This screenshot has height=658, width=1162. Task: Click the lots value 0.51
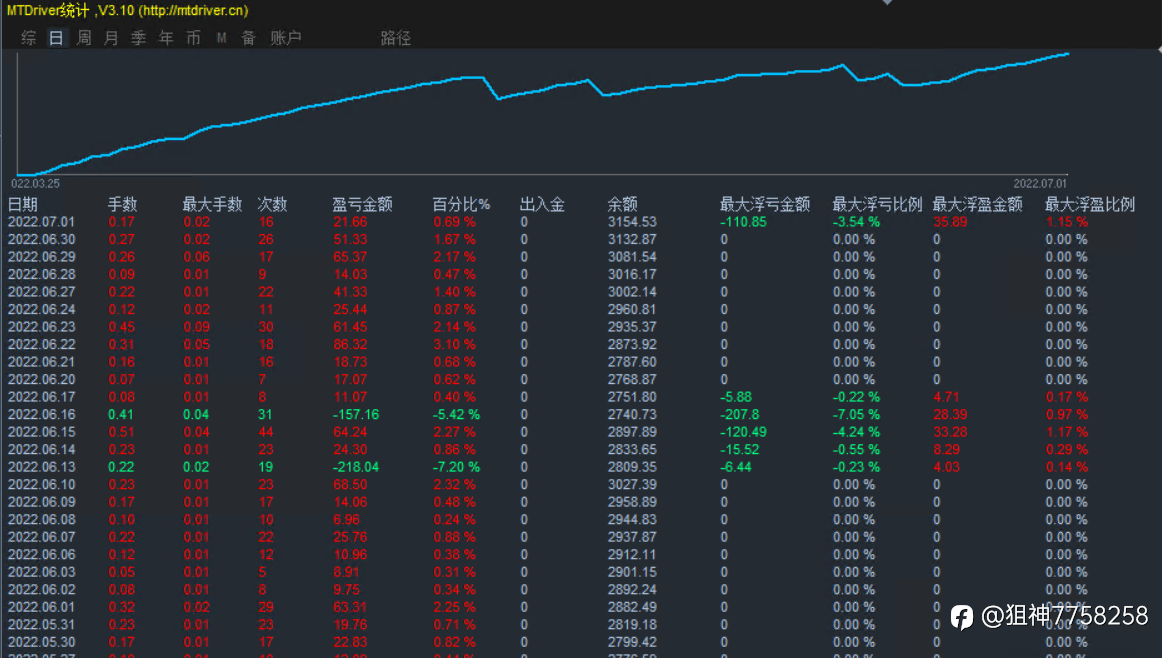[122, 432]
